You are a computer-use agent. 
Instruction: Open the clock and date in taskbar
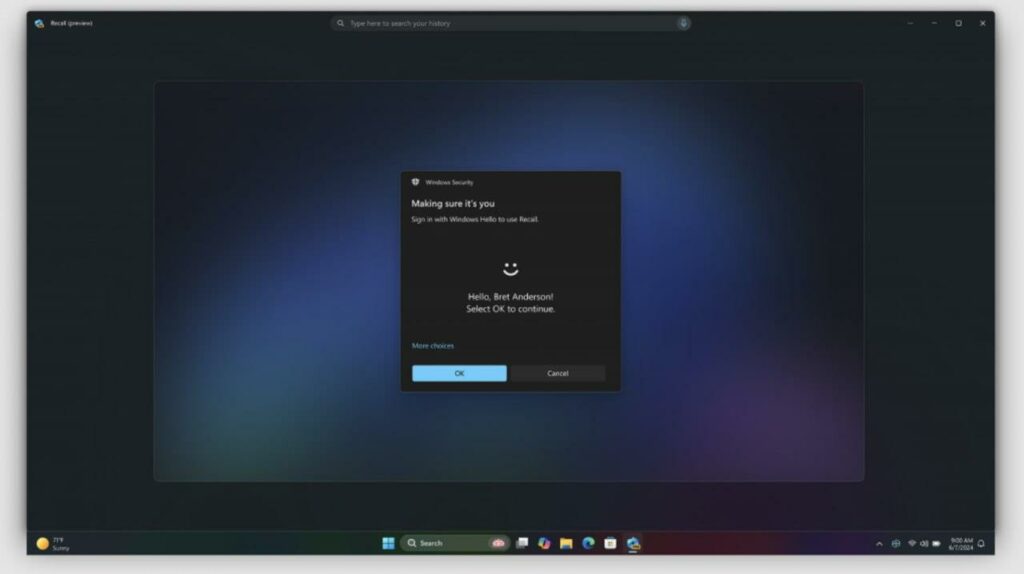click(x=960, y=543)
